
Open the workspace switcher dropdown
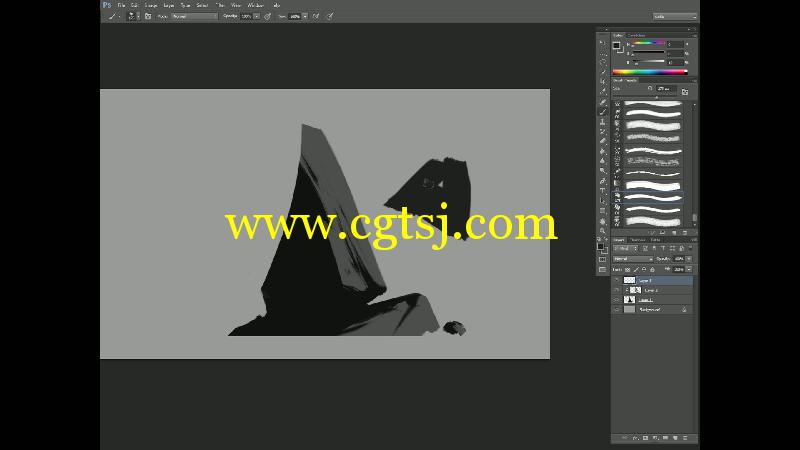tap(675, 16)
